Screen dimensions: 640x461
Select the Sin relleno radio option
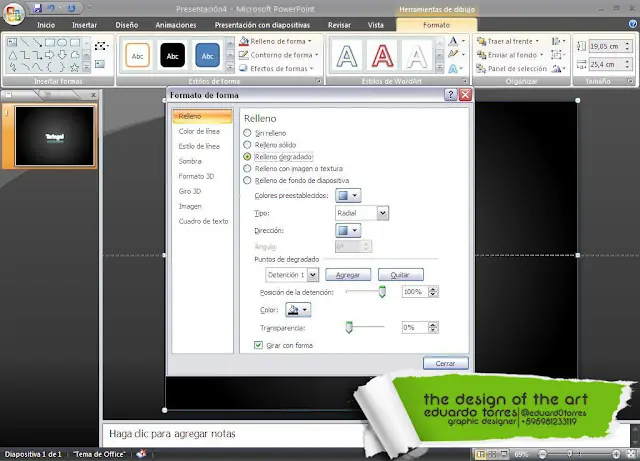pos(248,133)
